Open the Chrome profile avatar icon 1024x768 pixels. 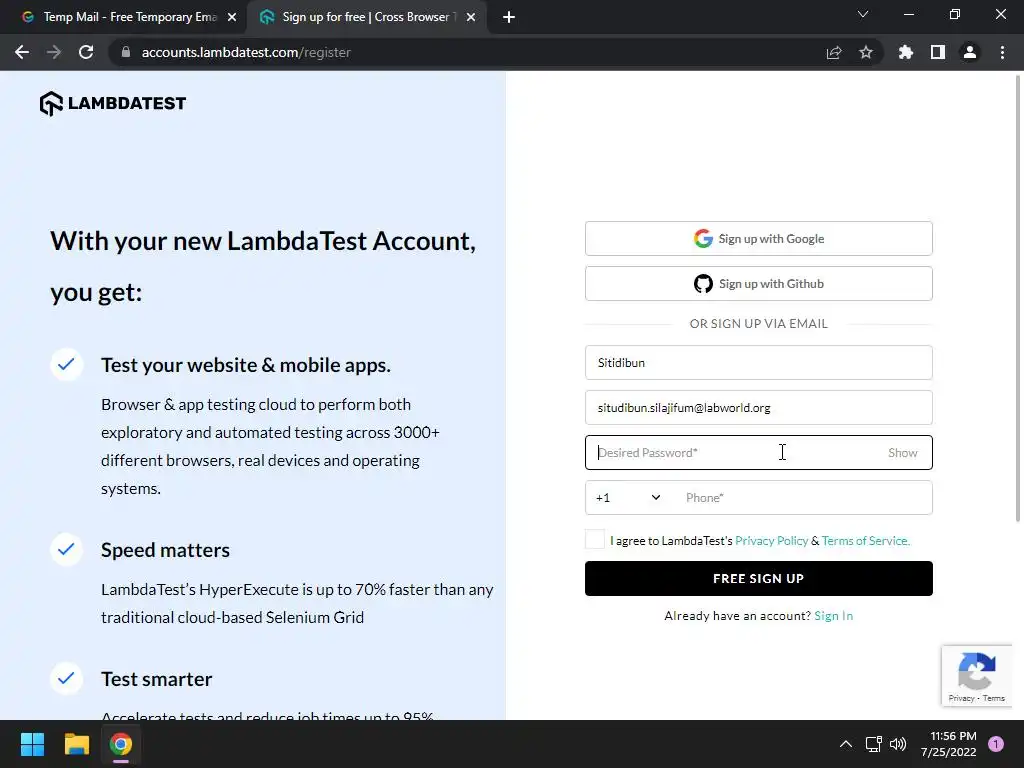(x=969, y=52)
